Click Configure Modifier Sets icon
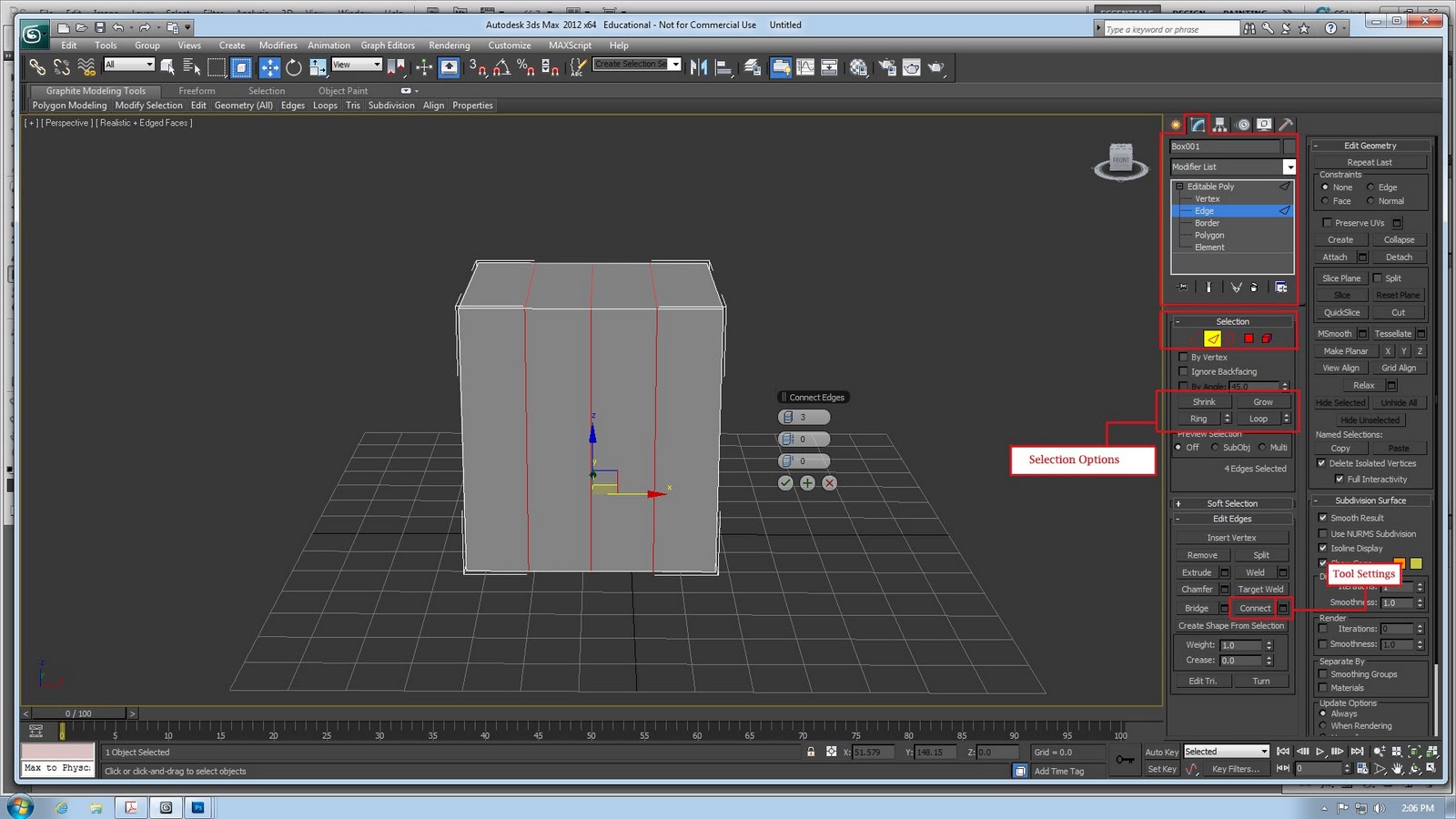The height and width of the screenshot is (819, 1456). coord(1281,288)
